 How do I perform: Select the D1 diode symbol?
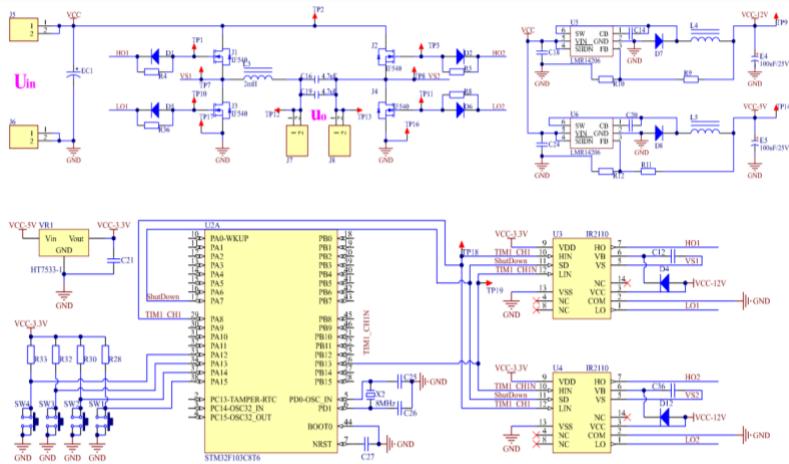(157, 55)
